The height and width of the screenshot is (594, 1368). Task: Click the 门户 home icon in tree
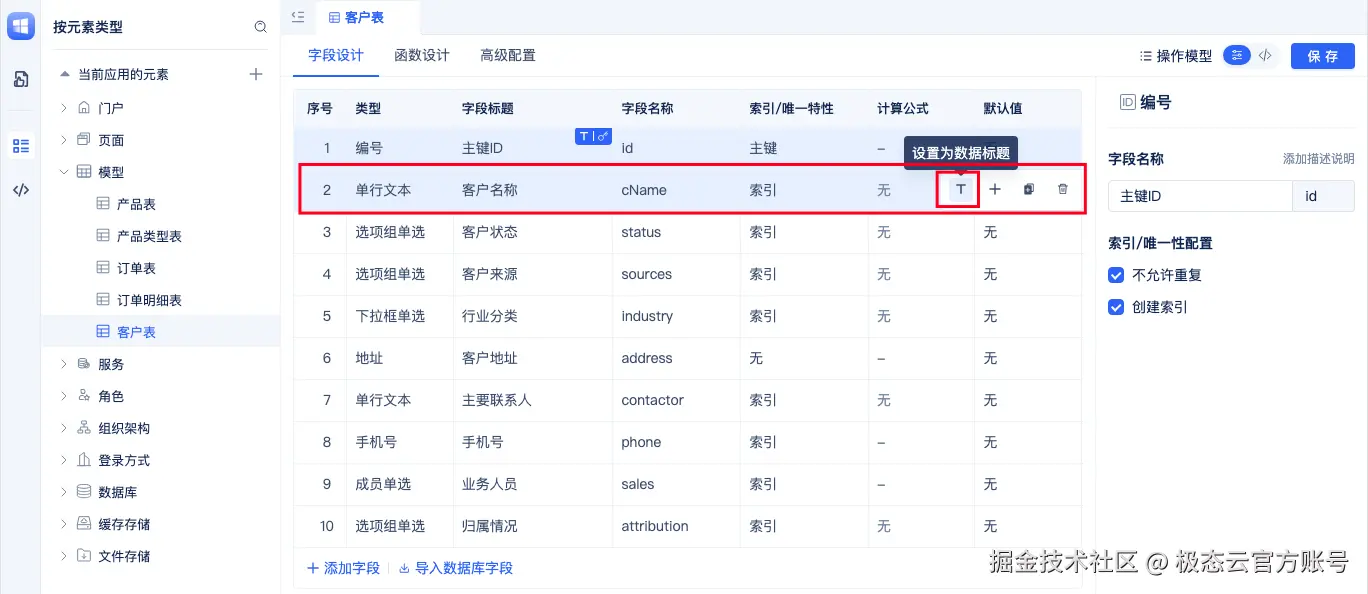[84, 107]
